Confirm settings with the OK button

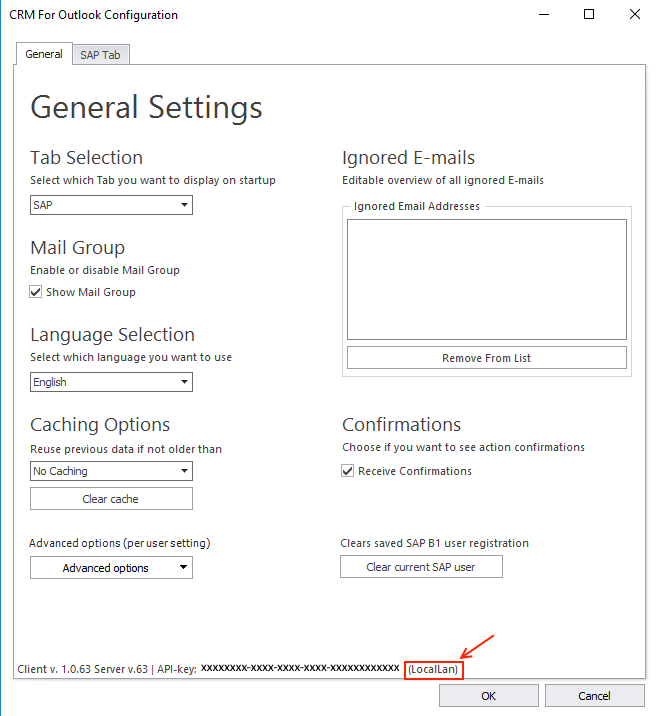point(489,696)
